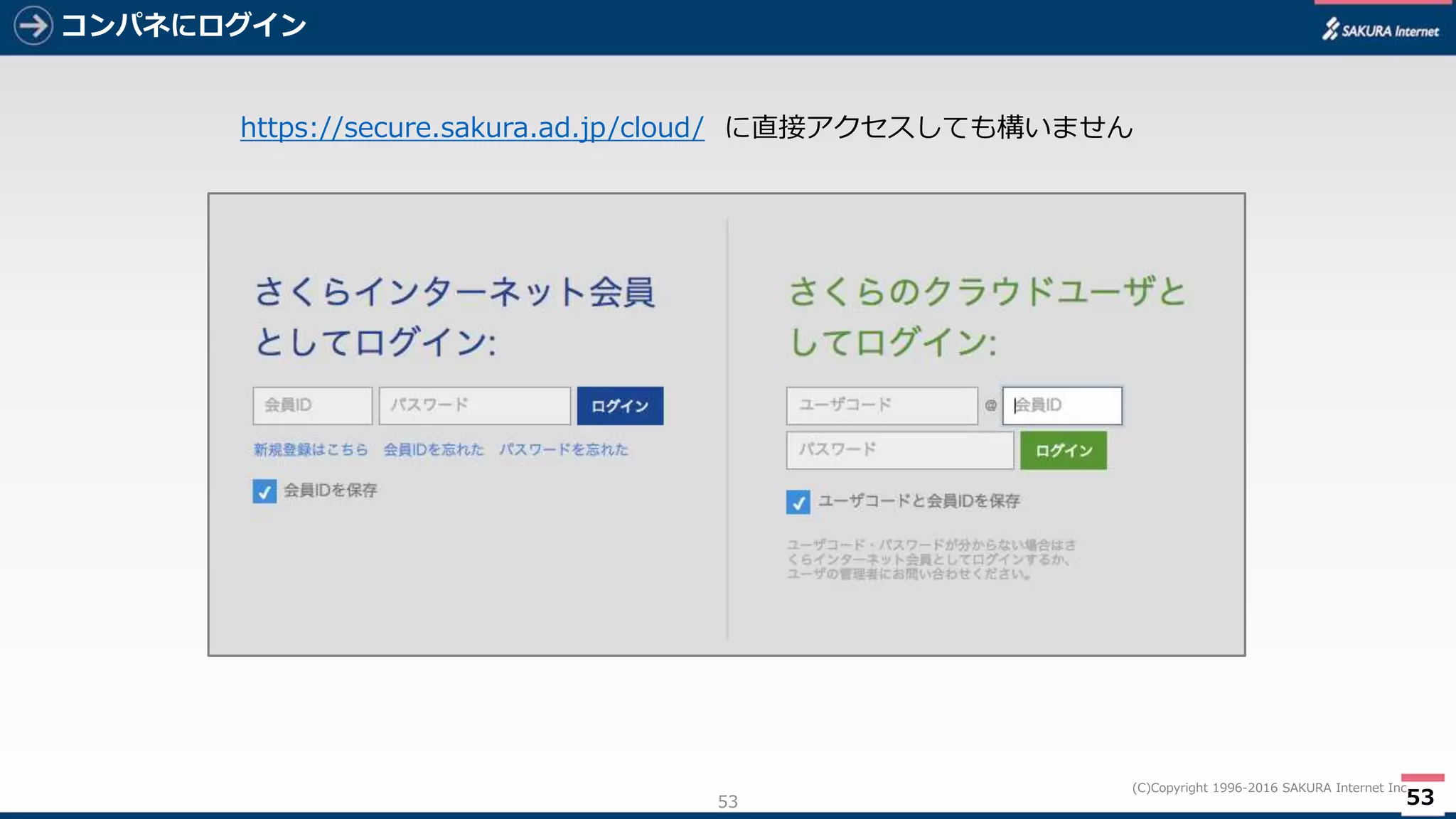This screenshot has height=819, width=1456.
Task: Toggle ユーザコードと会員IDを保存 checkbox
Action: (x=798, y=502)
